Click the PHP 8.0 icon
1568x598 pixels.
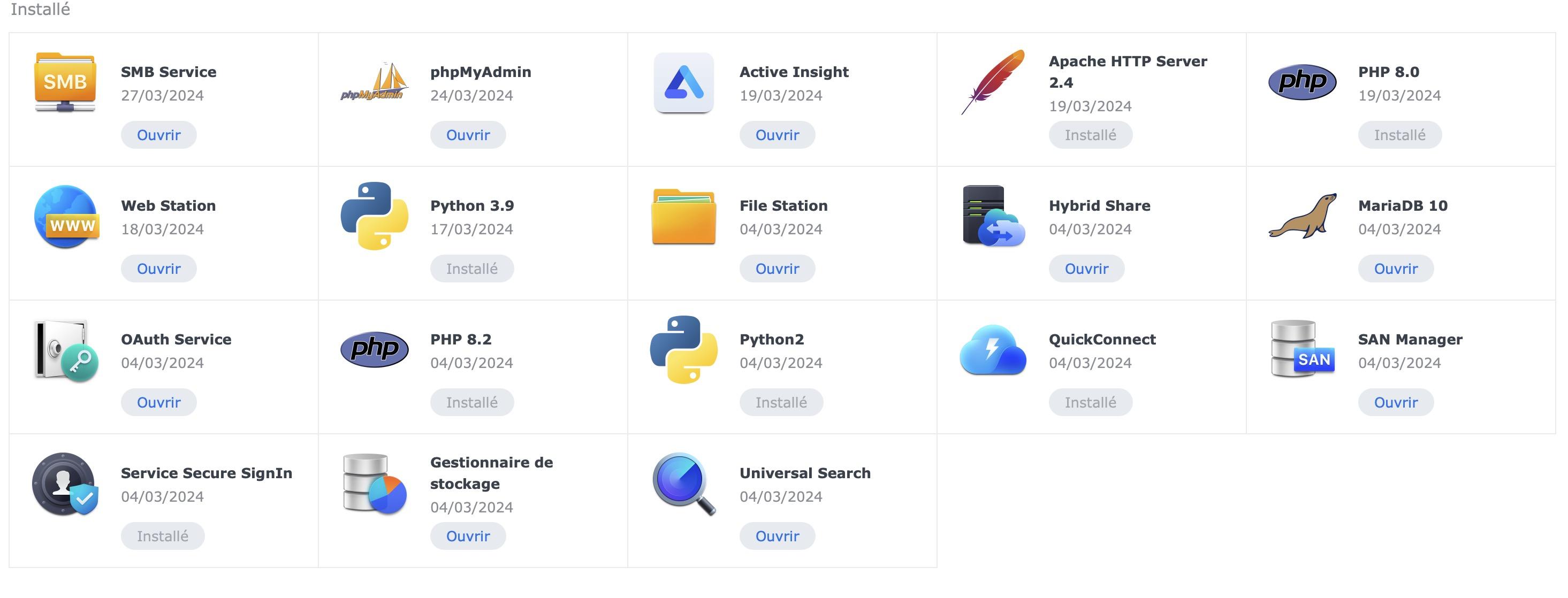(x=1302, y=82)
